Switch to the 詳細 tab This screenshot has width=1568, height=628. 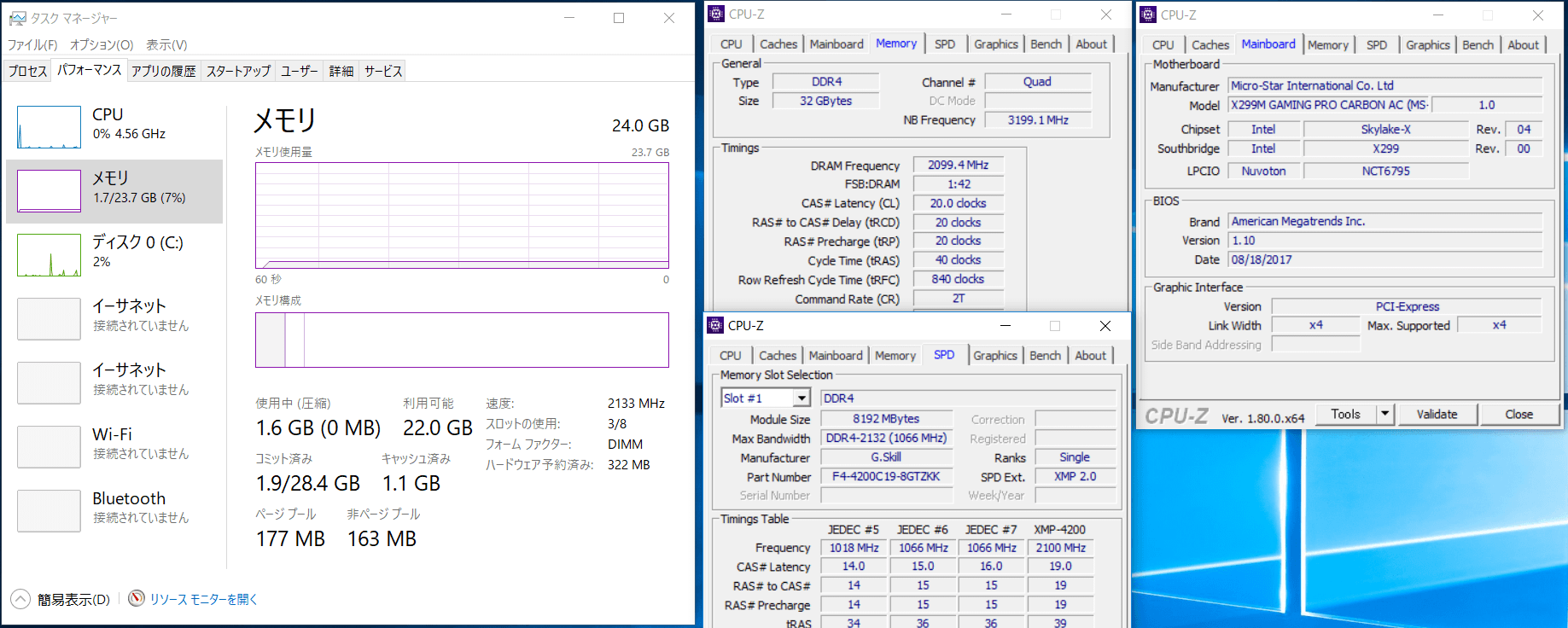(341, 71)
